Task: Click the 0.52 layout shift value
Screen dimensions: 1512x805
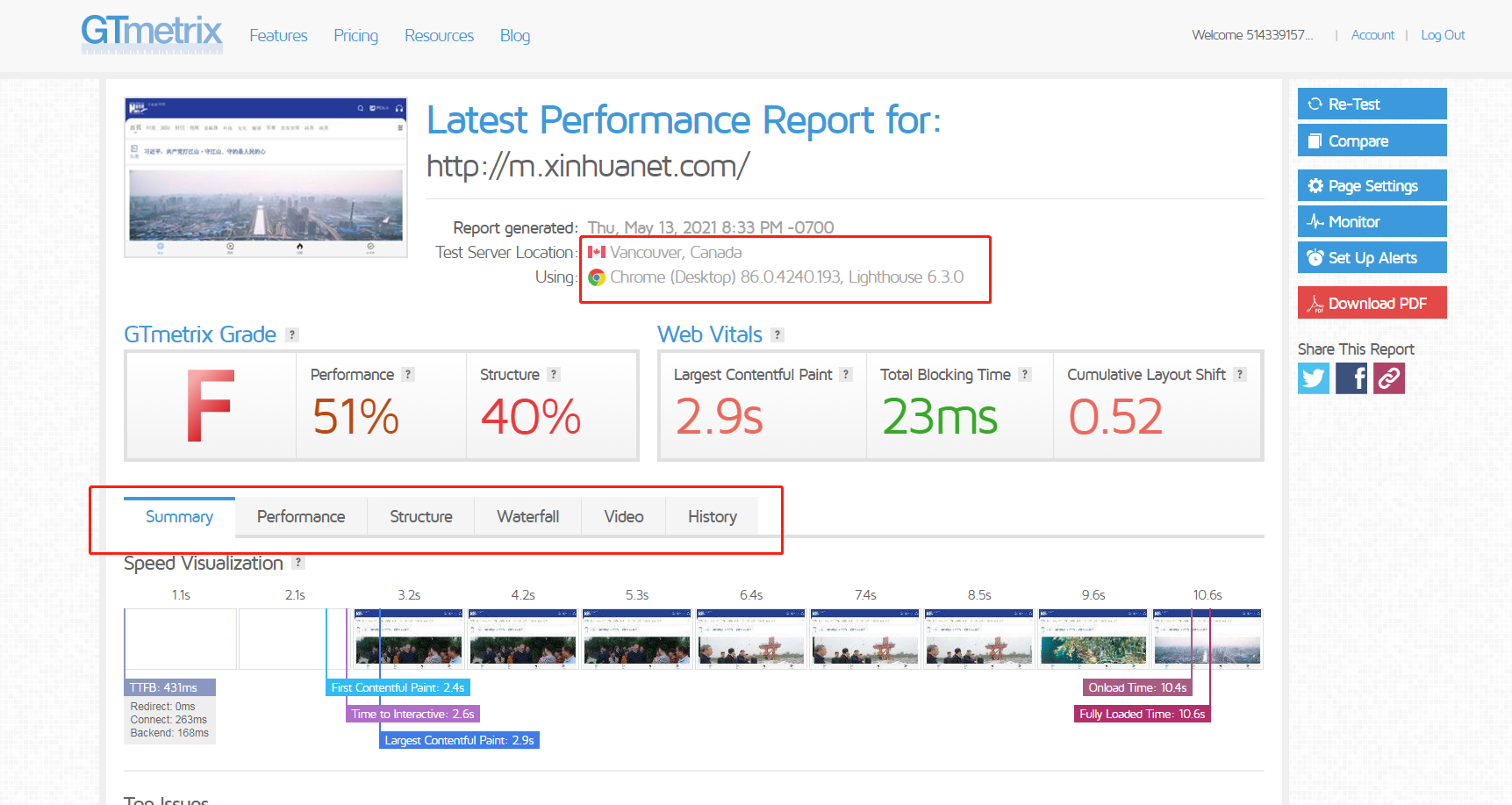Action: [x=1115, y=416]
